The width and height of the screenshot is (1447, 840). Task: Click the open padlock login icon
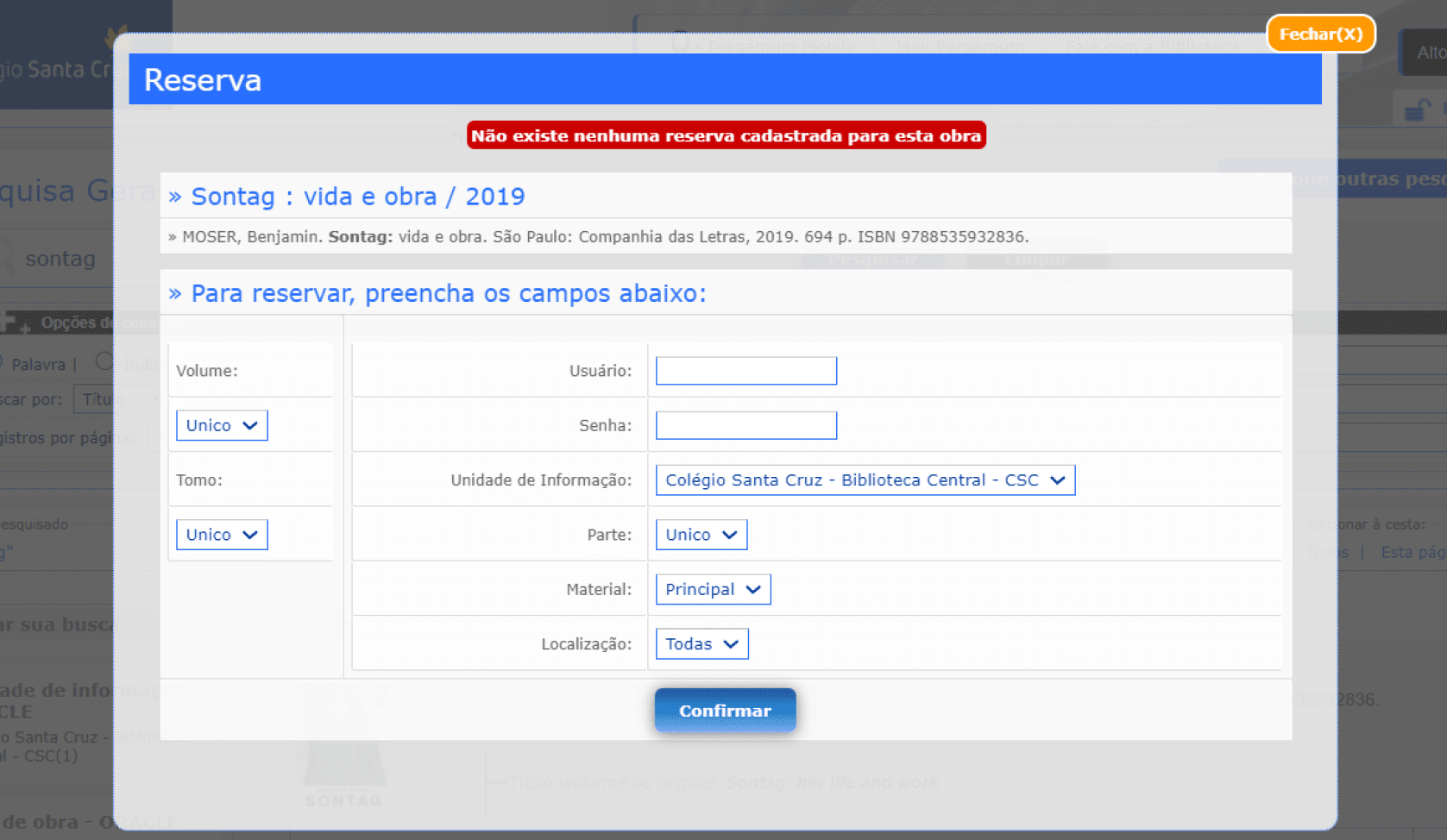(x=1417, y=110)
